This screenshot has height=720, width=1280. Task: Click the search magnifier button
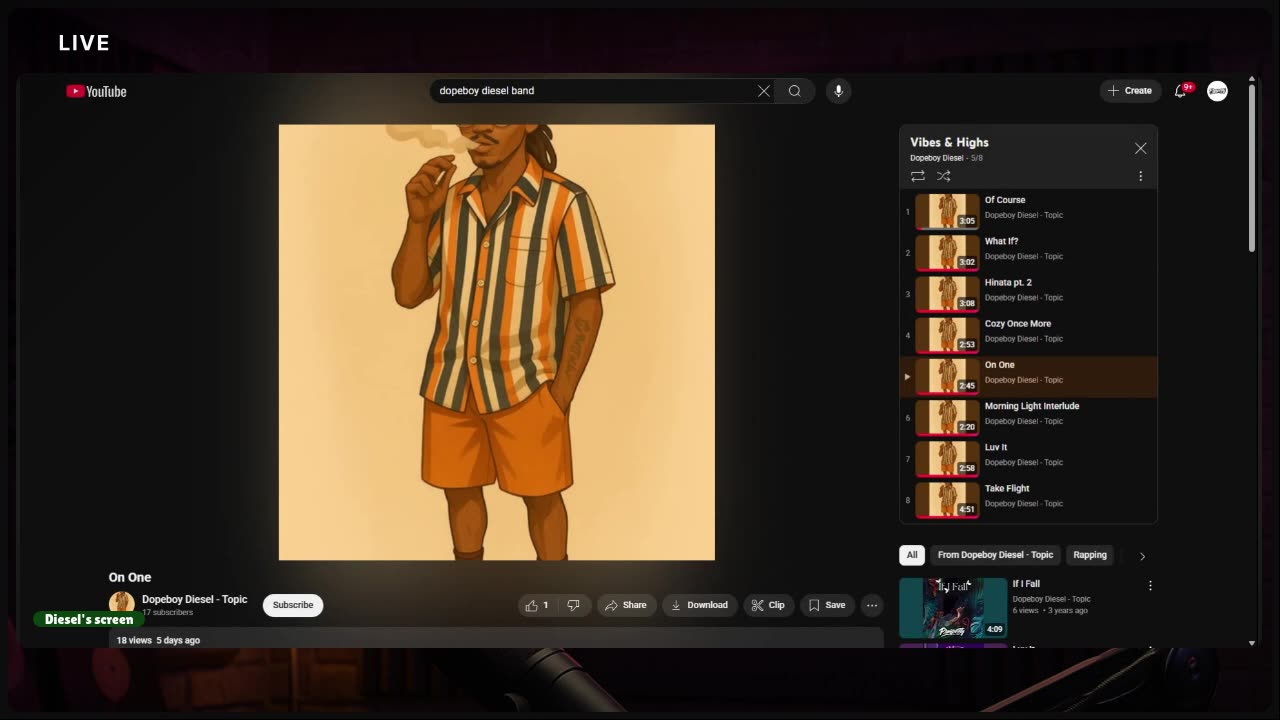(795, 91)
